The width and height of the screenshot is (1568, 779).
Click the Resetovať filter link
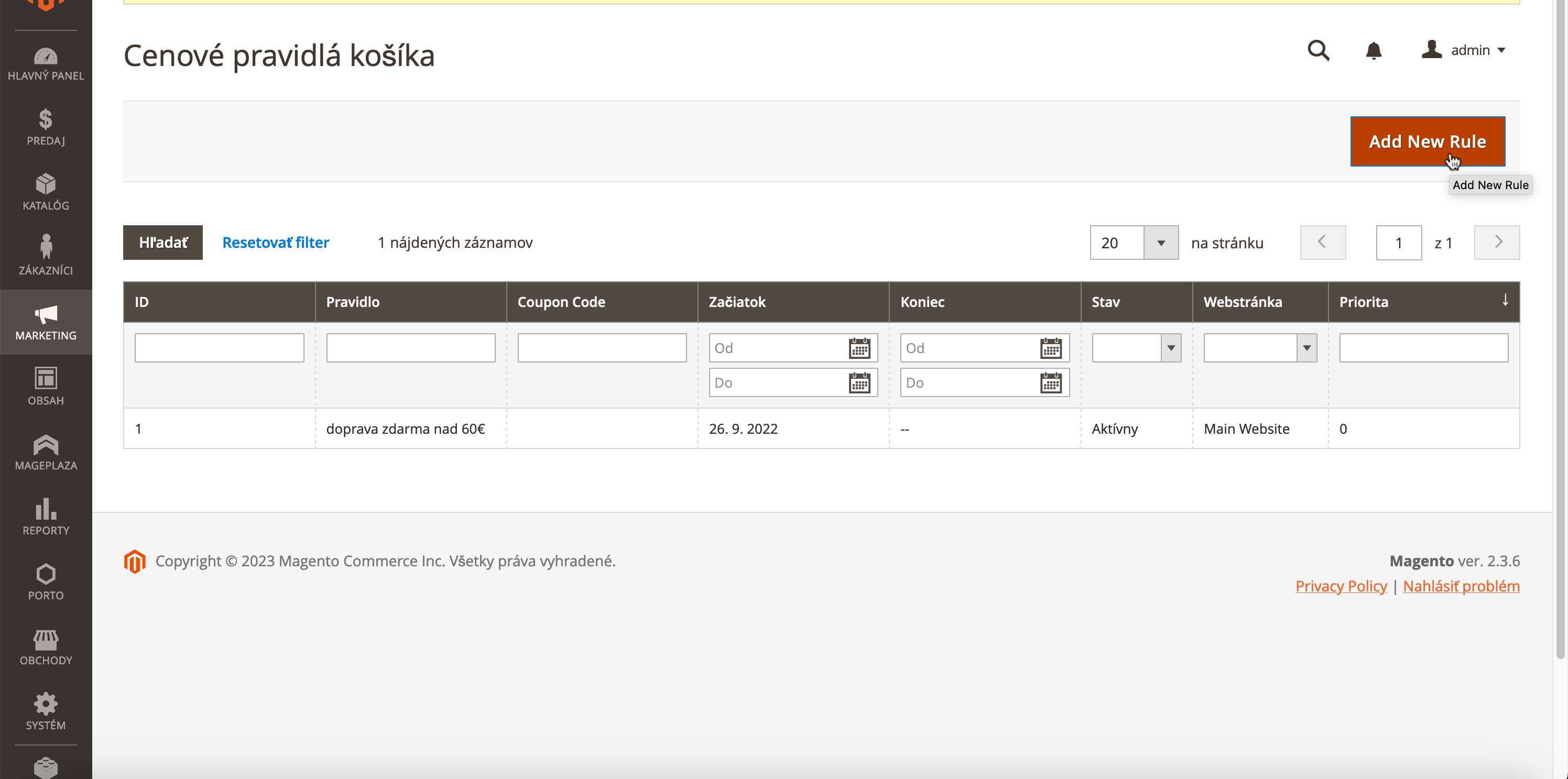(x=275, y=242)
